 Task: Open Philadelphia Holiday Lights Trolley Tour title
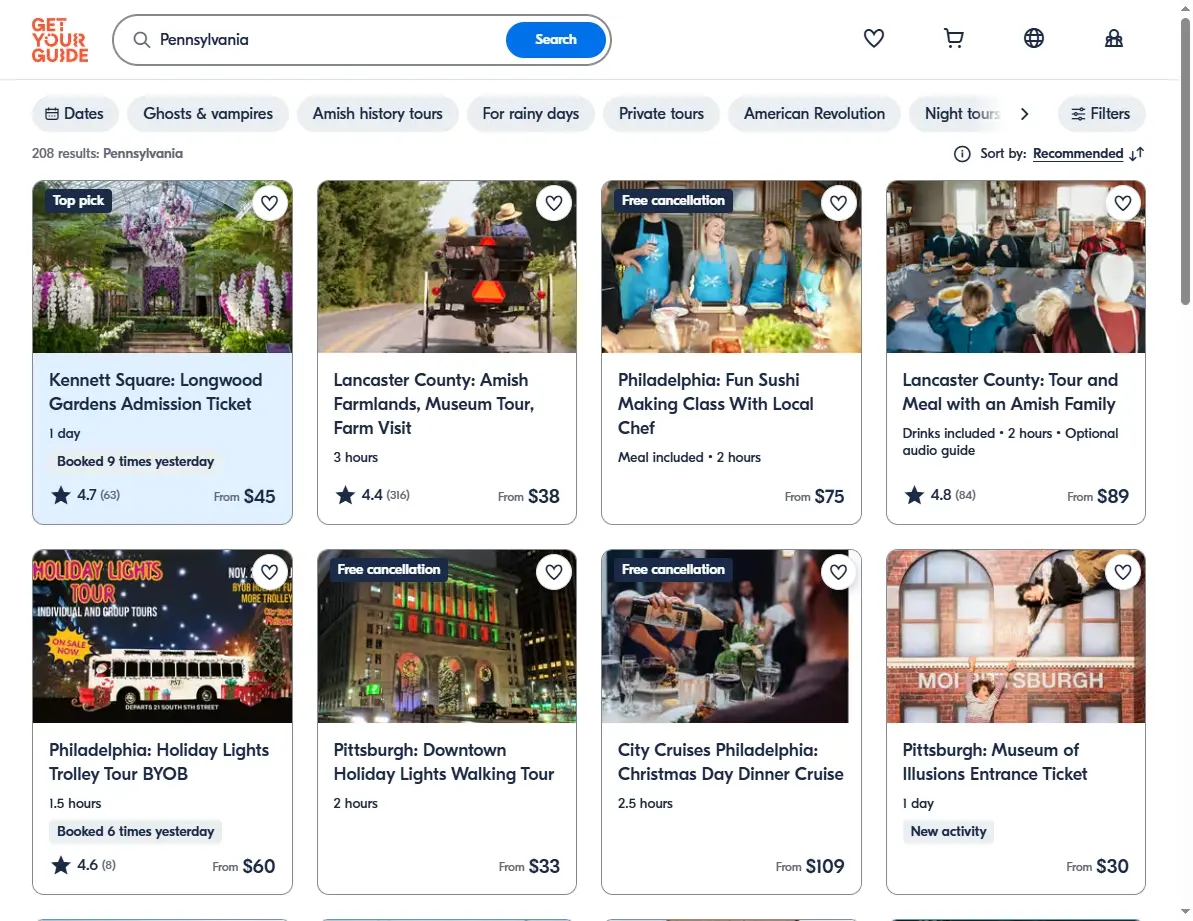coord(158,762)
